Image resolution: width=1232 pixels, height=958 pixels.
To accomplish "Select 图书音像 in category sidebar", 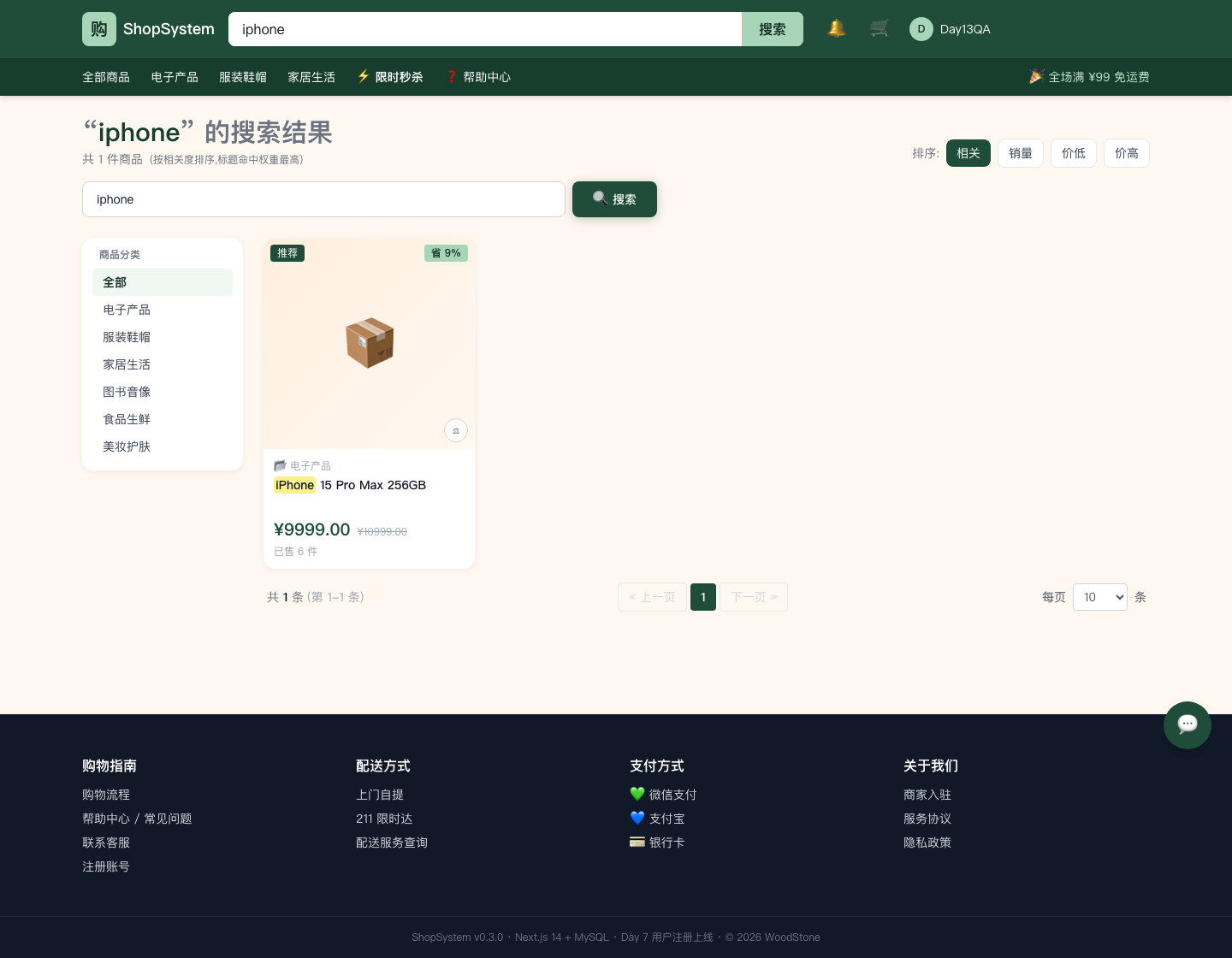I will tap(163, 392).
